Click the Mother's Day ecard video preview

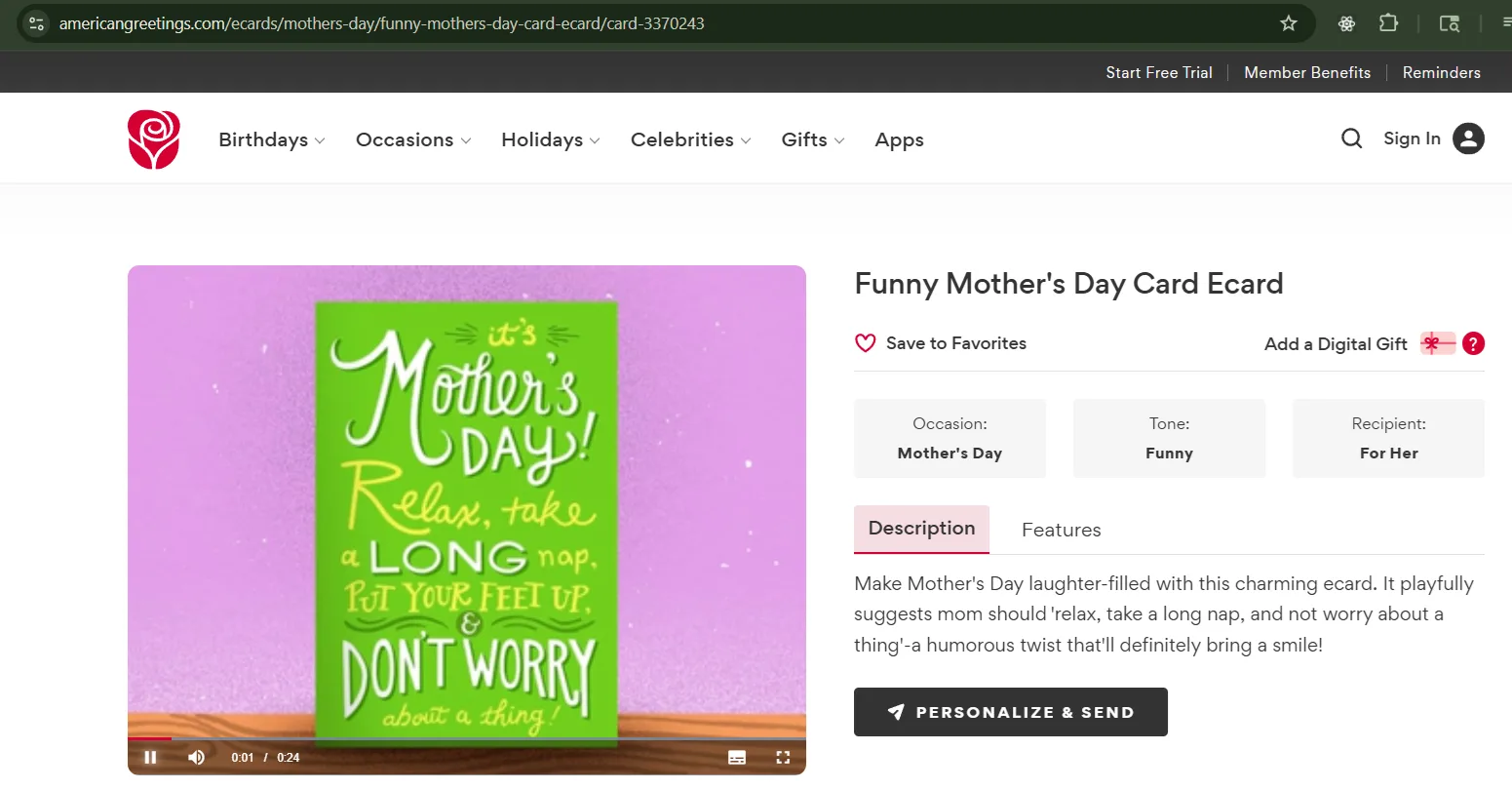[x=467, y=520]
